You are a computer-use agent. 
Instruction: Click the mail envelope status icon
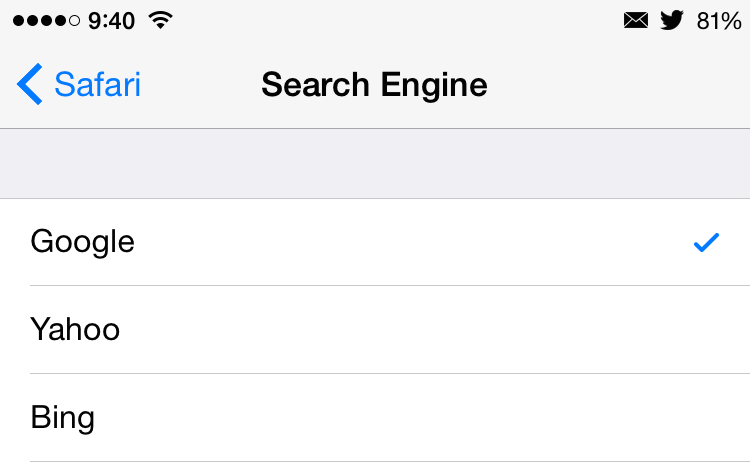pyautogui.click(x=635, y=20)
